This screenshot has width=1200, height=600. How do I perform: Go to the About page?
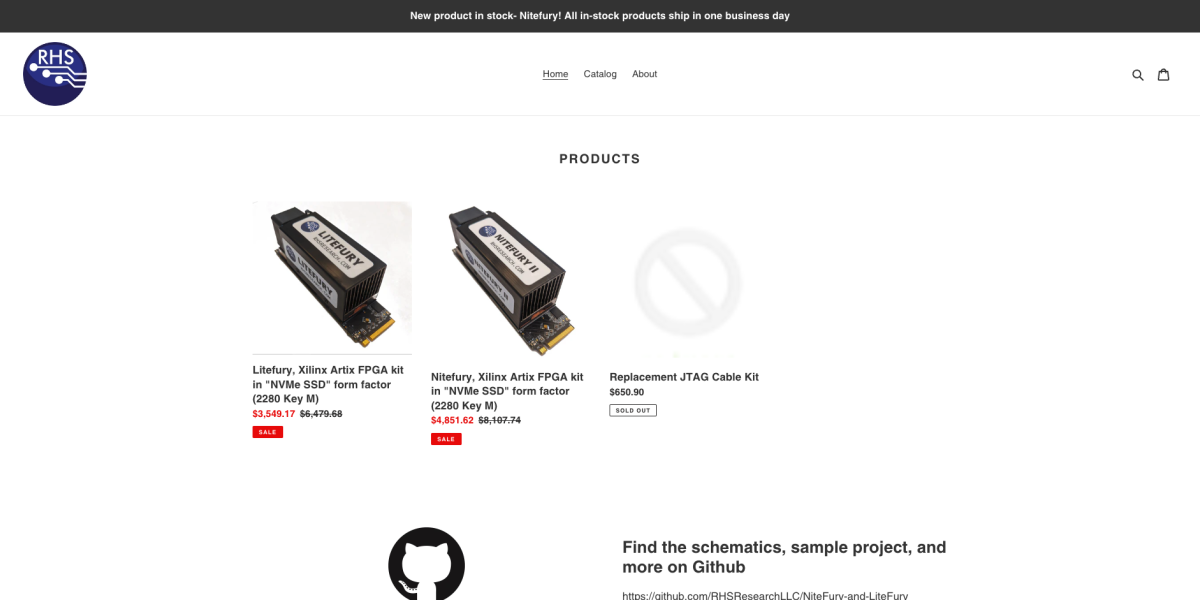(x=644, y=74)
